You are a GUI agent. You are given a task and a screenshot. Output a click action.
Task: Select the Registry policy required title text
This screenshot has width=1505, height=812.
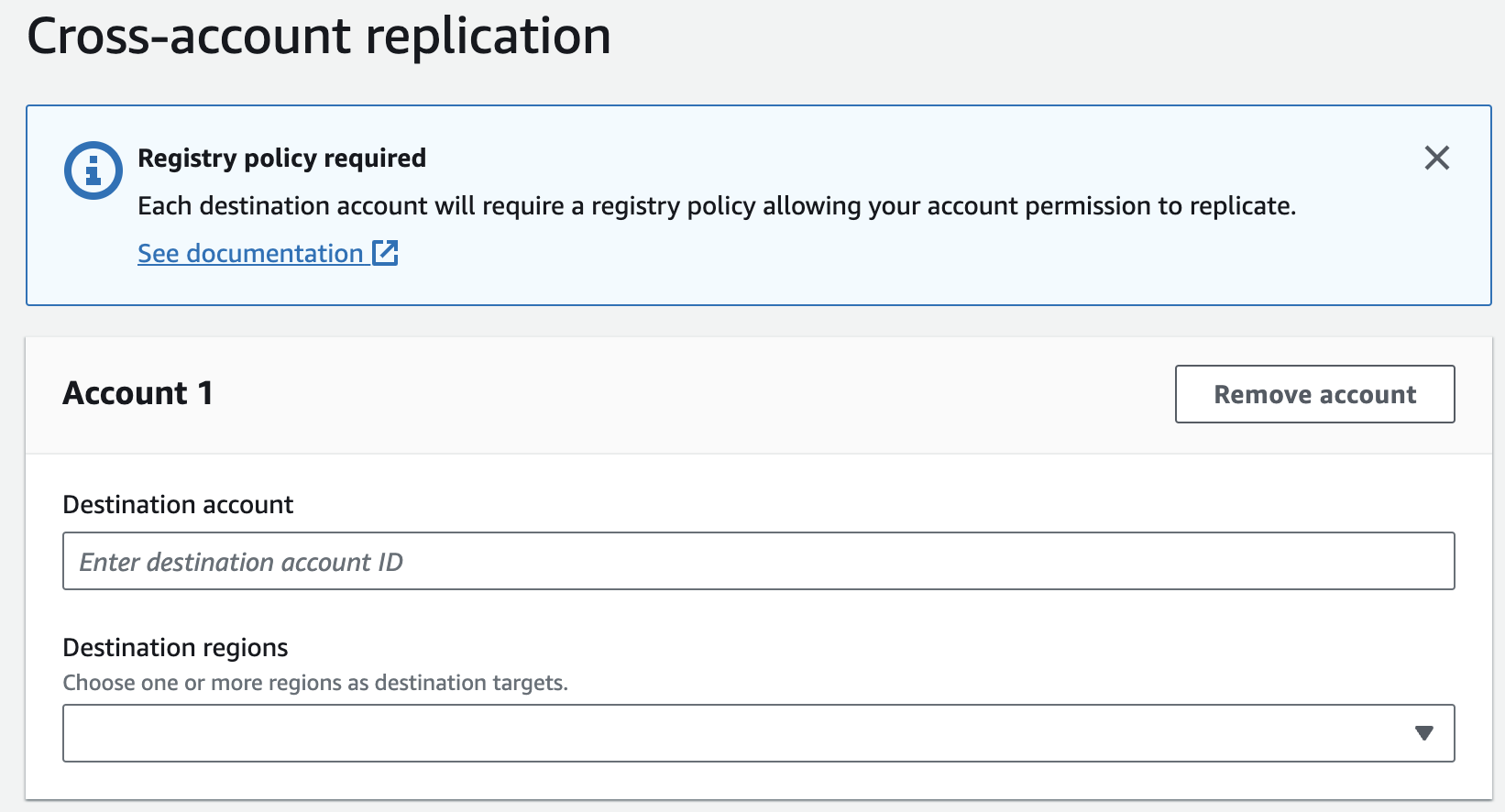pos(281,159)
